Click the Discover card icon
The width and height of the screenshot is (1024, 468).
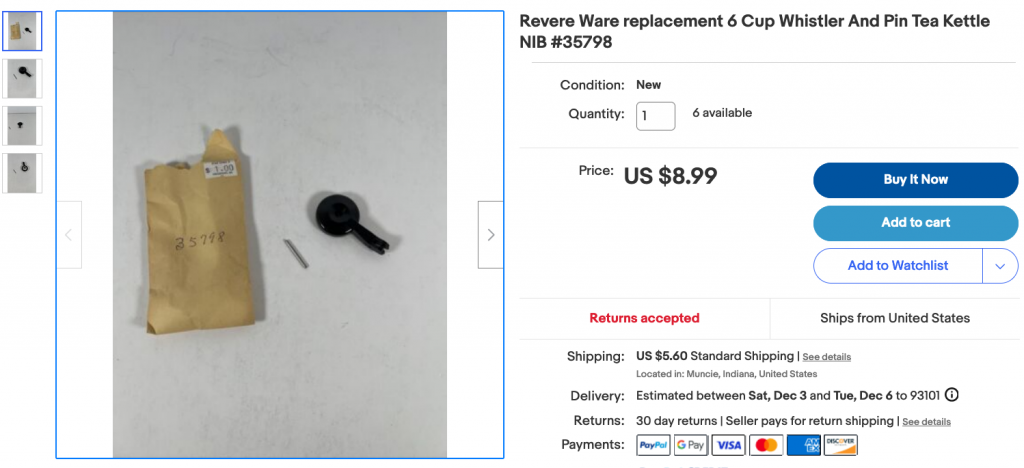point(840,445)
